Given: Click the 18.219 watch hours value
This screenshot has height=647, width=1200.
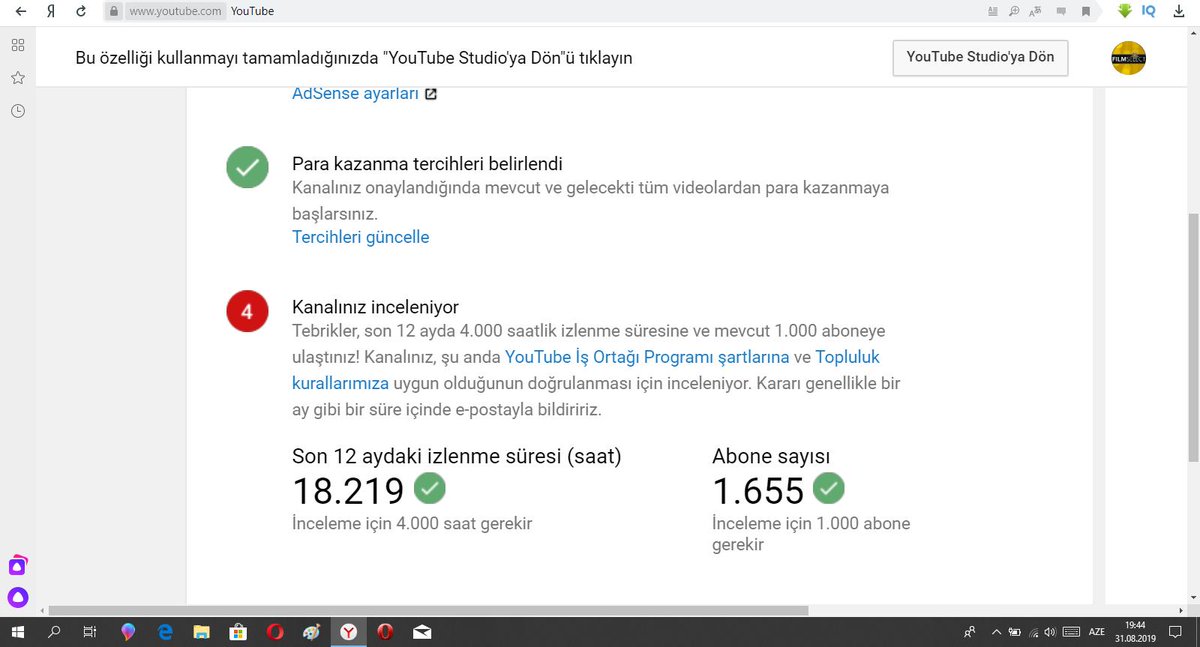Looking at the screenshot, I should click(348, 491).
